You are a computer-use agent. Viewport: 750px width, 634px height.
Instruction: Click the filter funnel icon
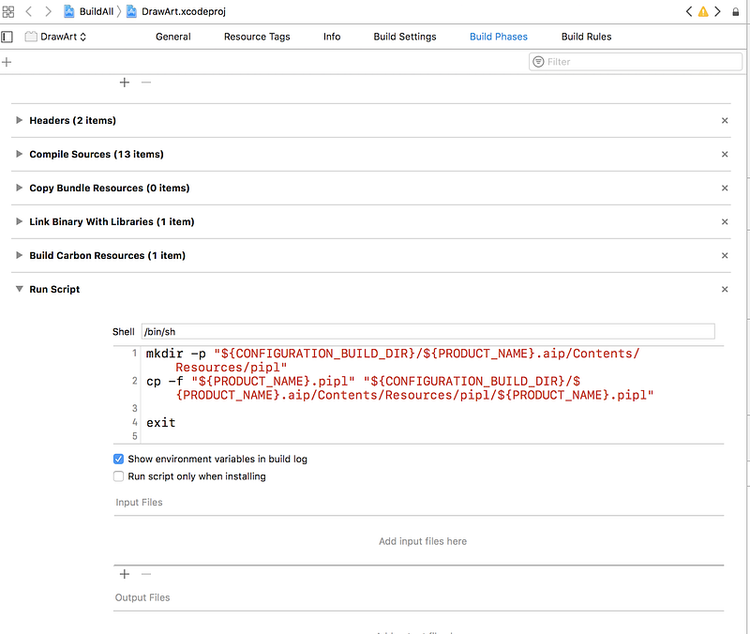point(538,62)
